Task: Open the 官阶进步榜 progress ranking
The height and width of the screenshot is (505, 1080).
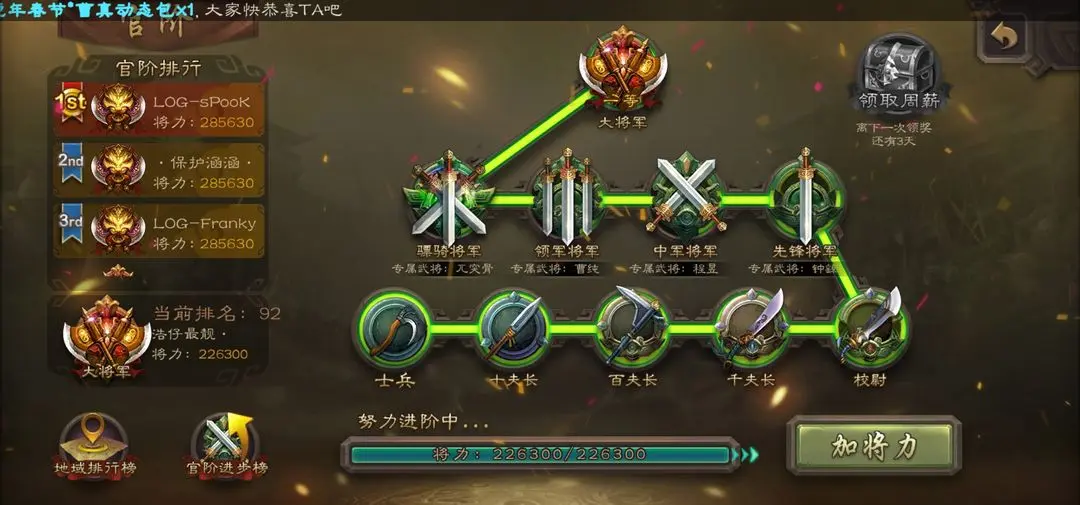Action: (x=226, y=448)
